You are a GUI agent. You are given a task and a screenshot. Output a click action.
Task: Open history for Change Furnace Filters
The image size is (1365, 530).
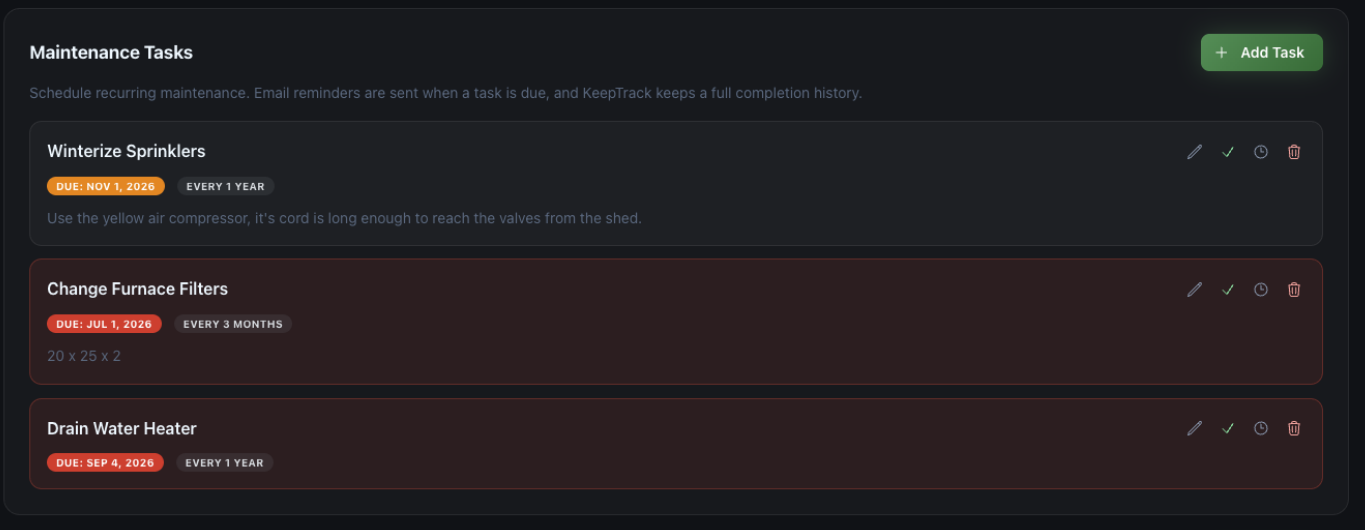click(x=1261, y=289)
